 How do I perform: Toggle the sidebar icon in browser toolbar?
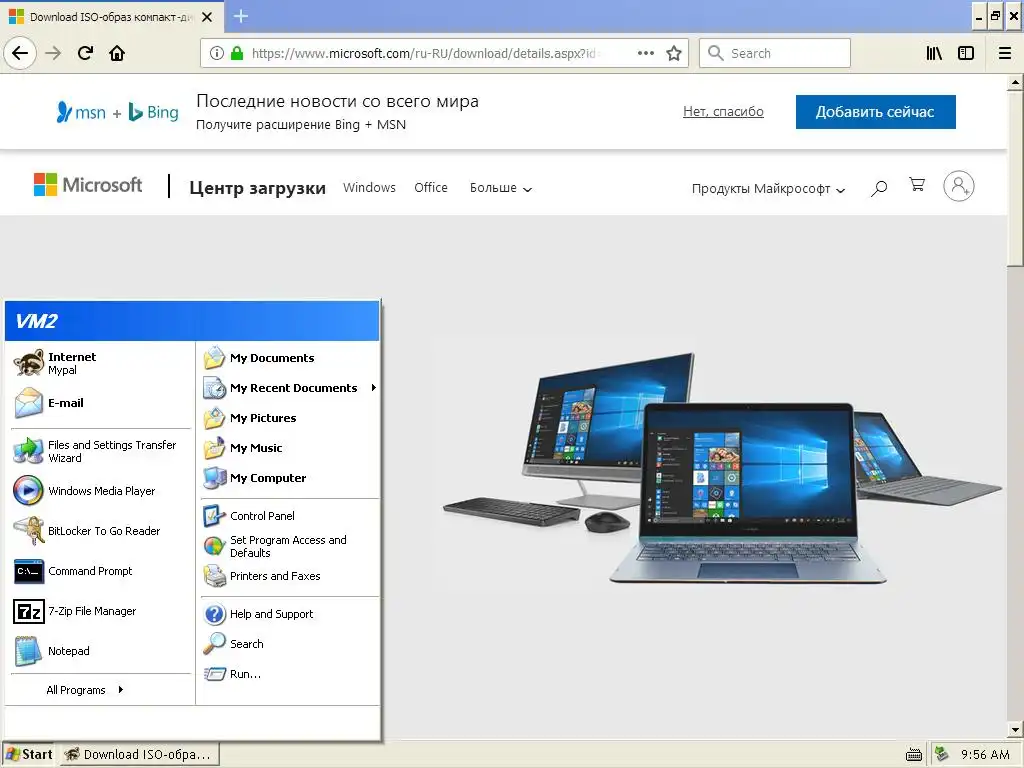(966, 53)
